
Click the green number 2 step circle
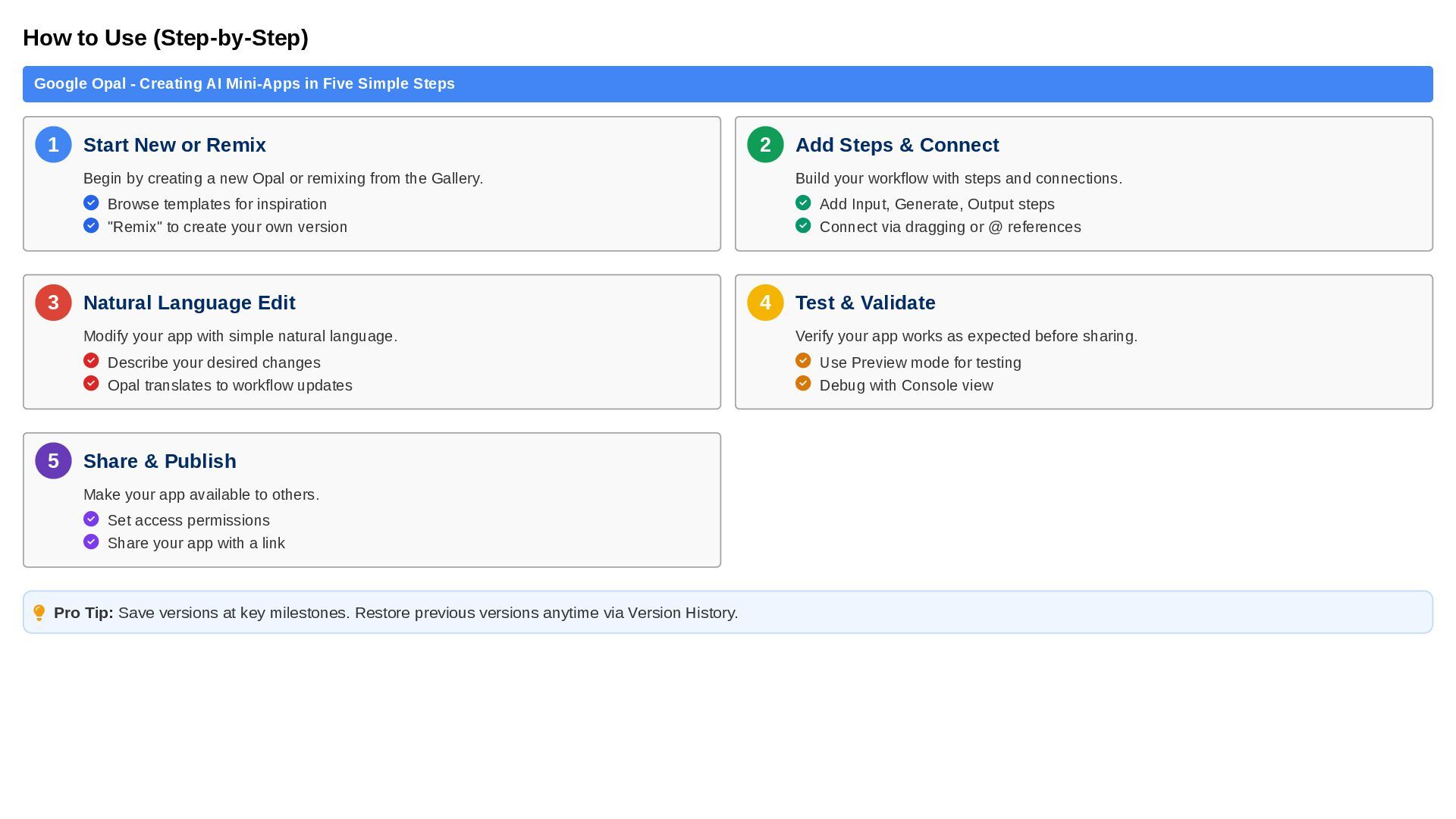[x=765, y=145]
